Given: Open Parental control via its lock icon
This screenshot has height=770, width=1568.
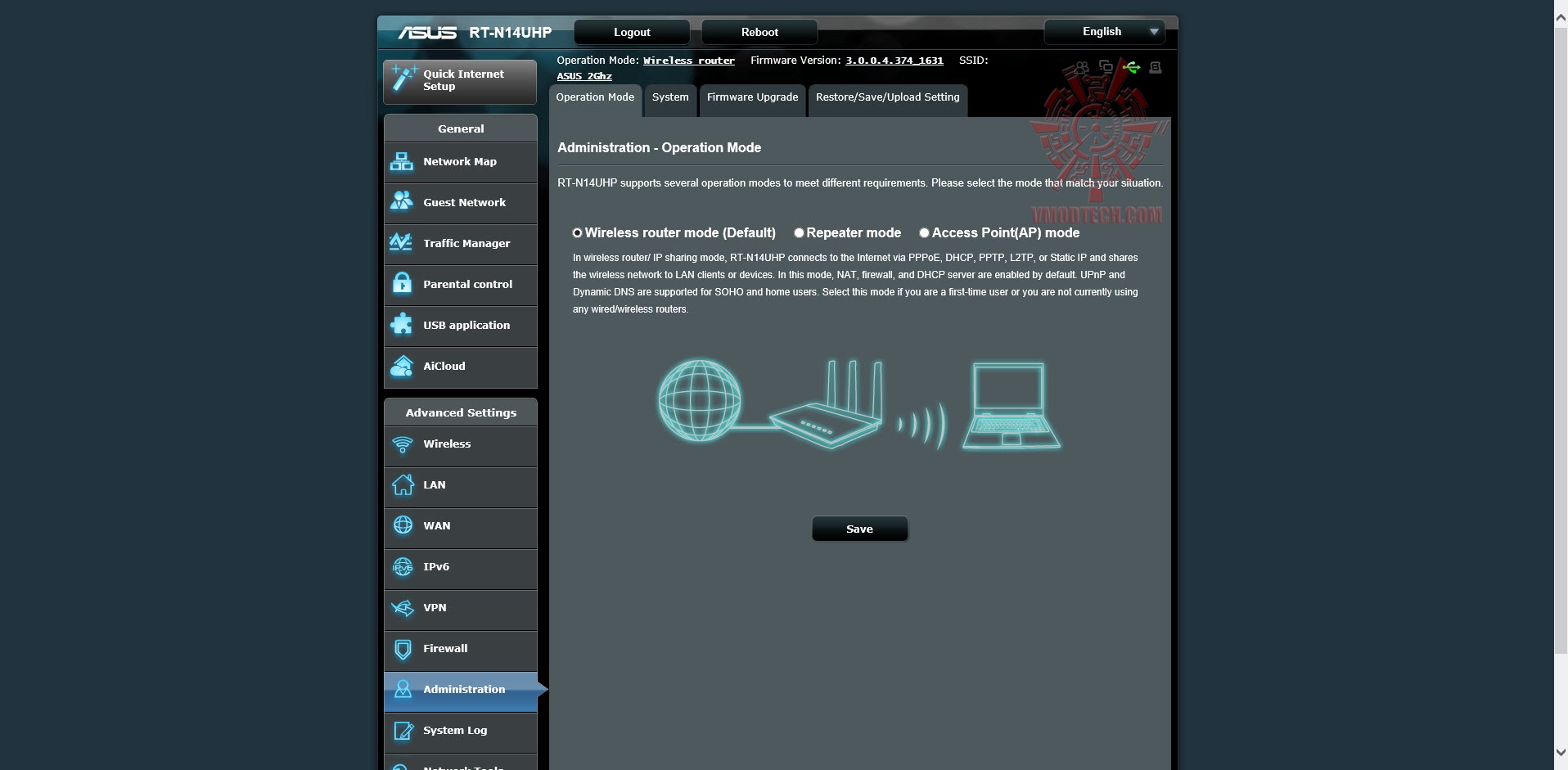Looking at the screenshot, I should pos(402,283).
